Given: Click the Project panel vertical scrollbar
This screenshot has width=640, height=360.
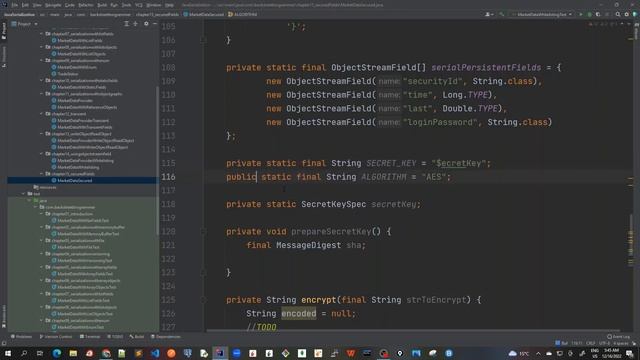Looking at the screenshot, I should [158, 160].
